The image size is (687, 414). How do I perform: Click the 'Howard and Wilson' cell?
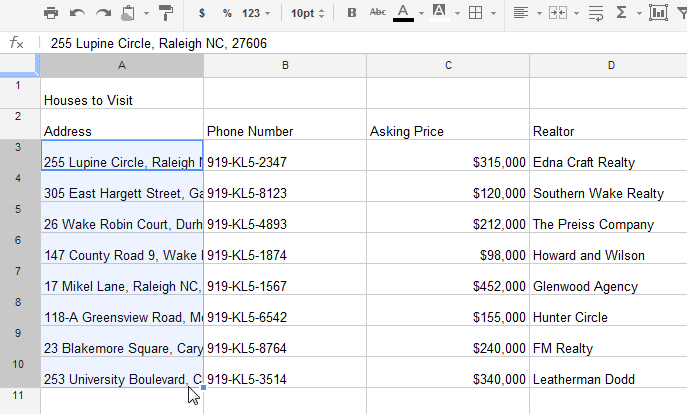pyautogui.click(x=609, y=248)
